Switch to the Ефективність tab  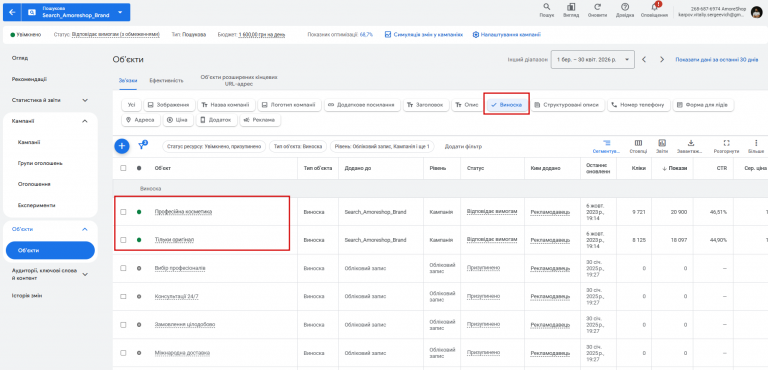coord(167,80)
